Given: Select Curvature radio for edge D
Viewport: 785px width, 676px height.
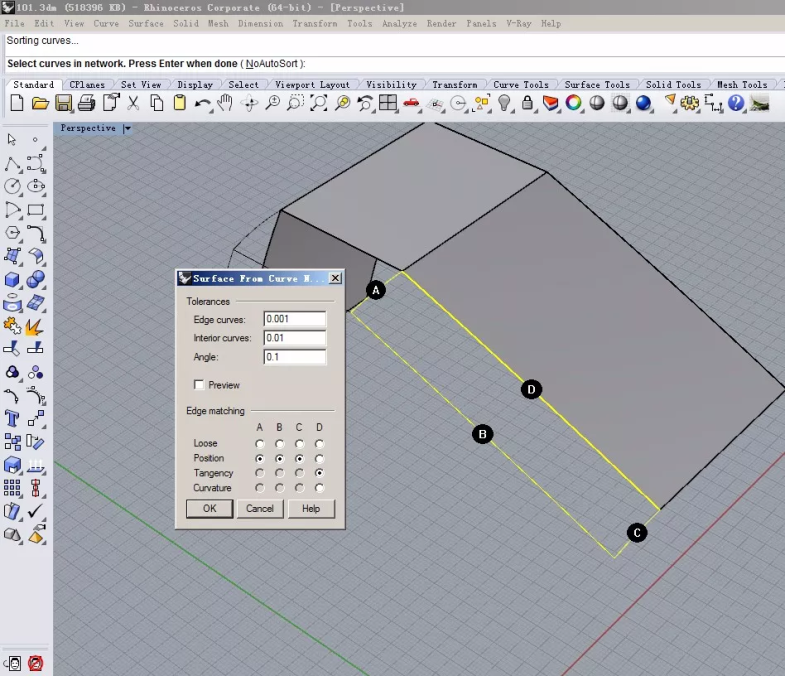Looking at the screenshot, I should tap(319, 488).
